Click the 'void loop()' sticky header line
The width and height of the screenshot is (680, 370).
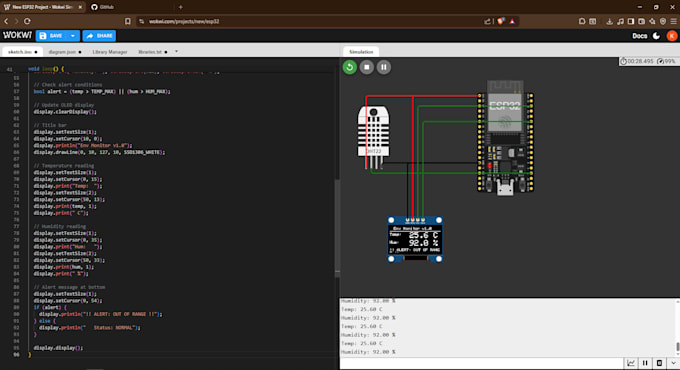46,69
